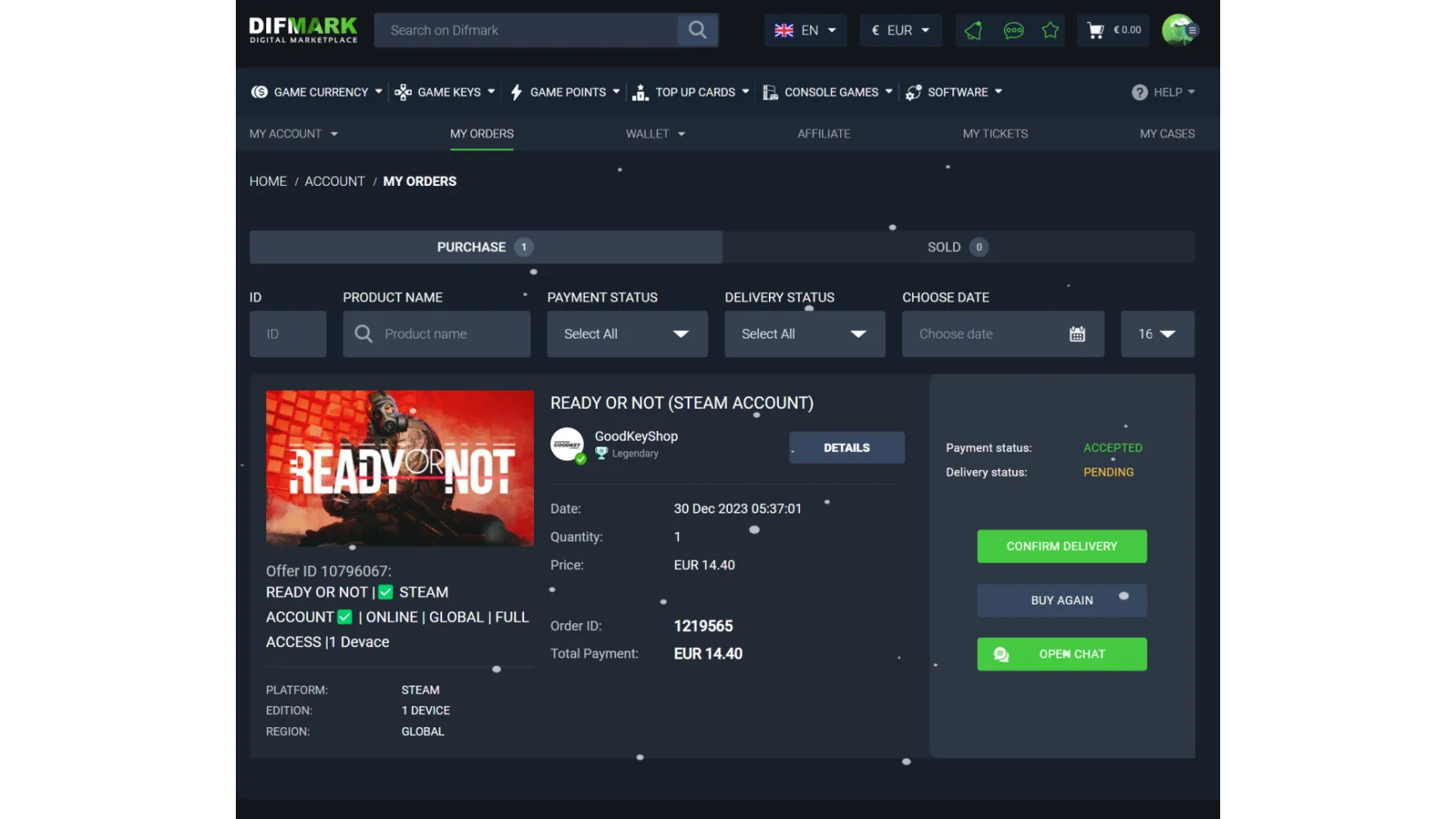Open the My Tickets tab
This screenshot has width=1456, height=819.
(x=995, y=133)
